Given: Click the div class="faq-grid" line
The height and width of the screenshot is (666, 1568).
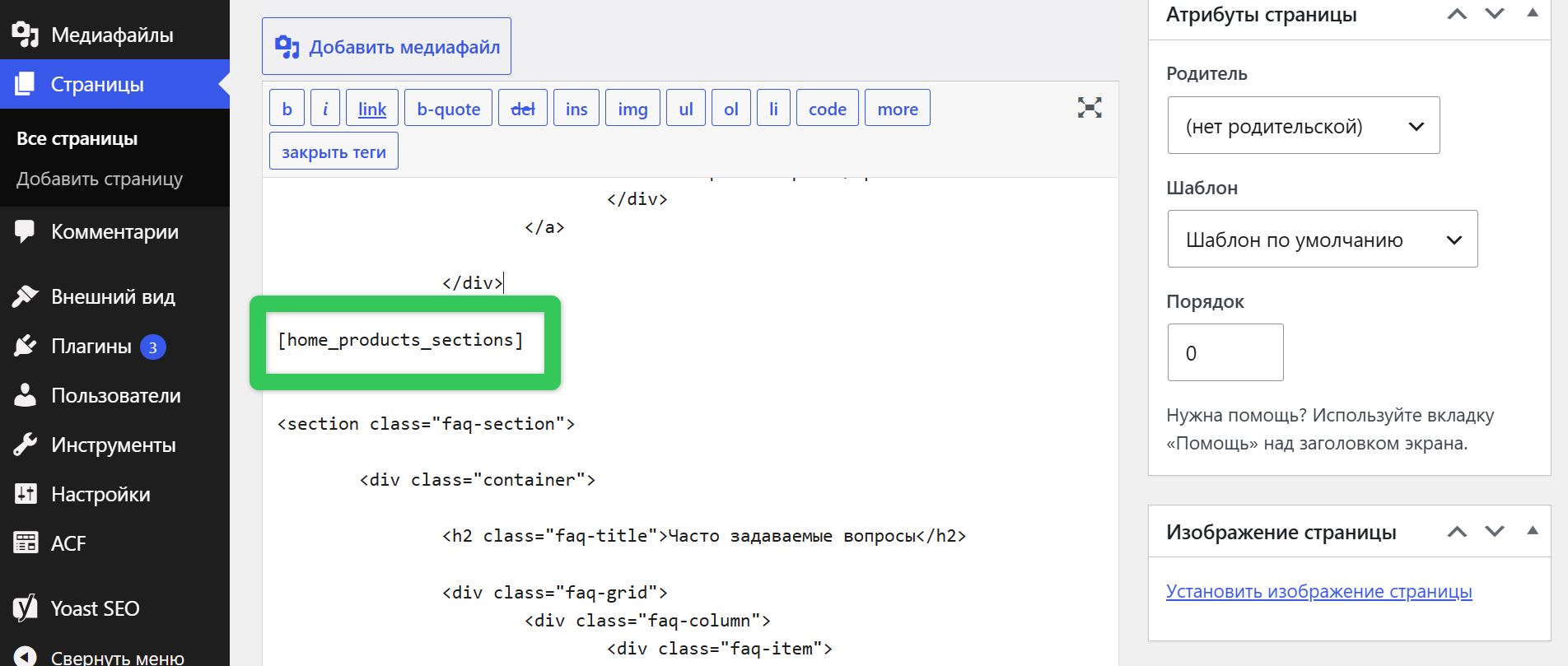Looking at the screenshot, I should coord(554,593).
